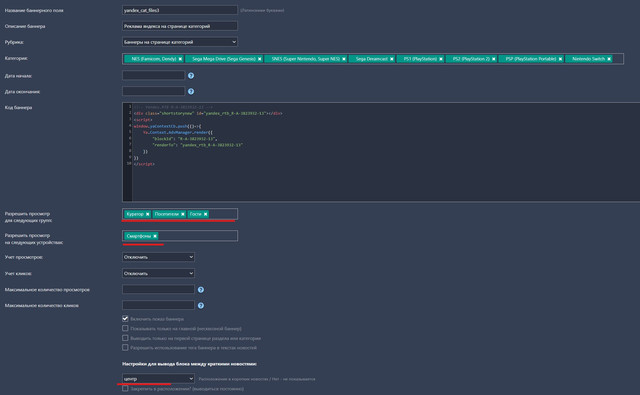Remove the PSP (PlayStation Portable) category tag

pyautogui.click(x=560, y=59)
